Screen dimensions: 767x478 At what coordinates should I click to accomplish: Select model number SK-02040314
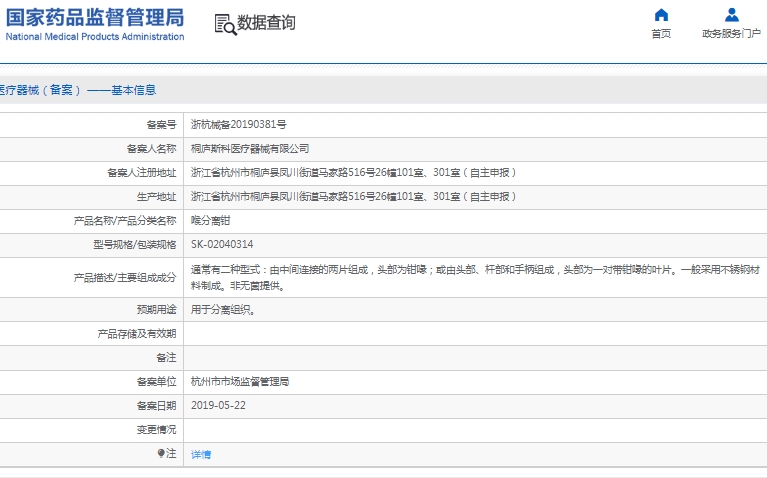click(222, 245)
